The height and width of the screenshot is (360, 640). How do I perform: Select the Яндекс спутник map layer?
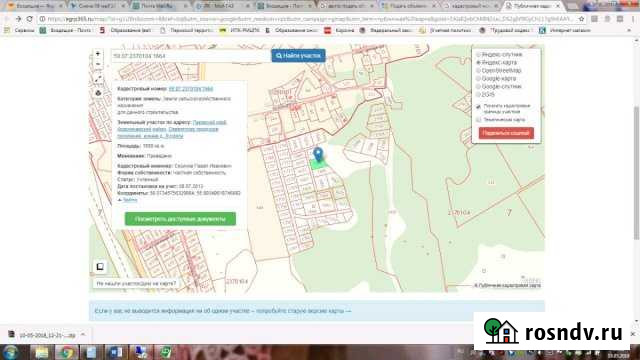(478, 54)
